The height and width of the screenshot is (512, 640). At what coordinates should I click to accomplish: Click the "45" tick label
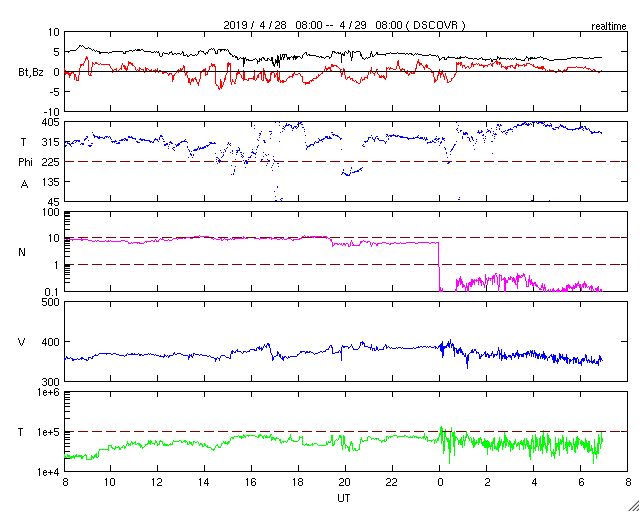pyautogui.click(x=54, y=202)
